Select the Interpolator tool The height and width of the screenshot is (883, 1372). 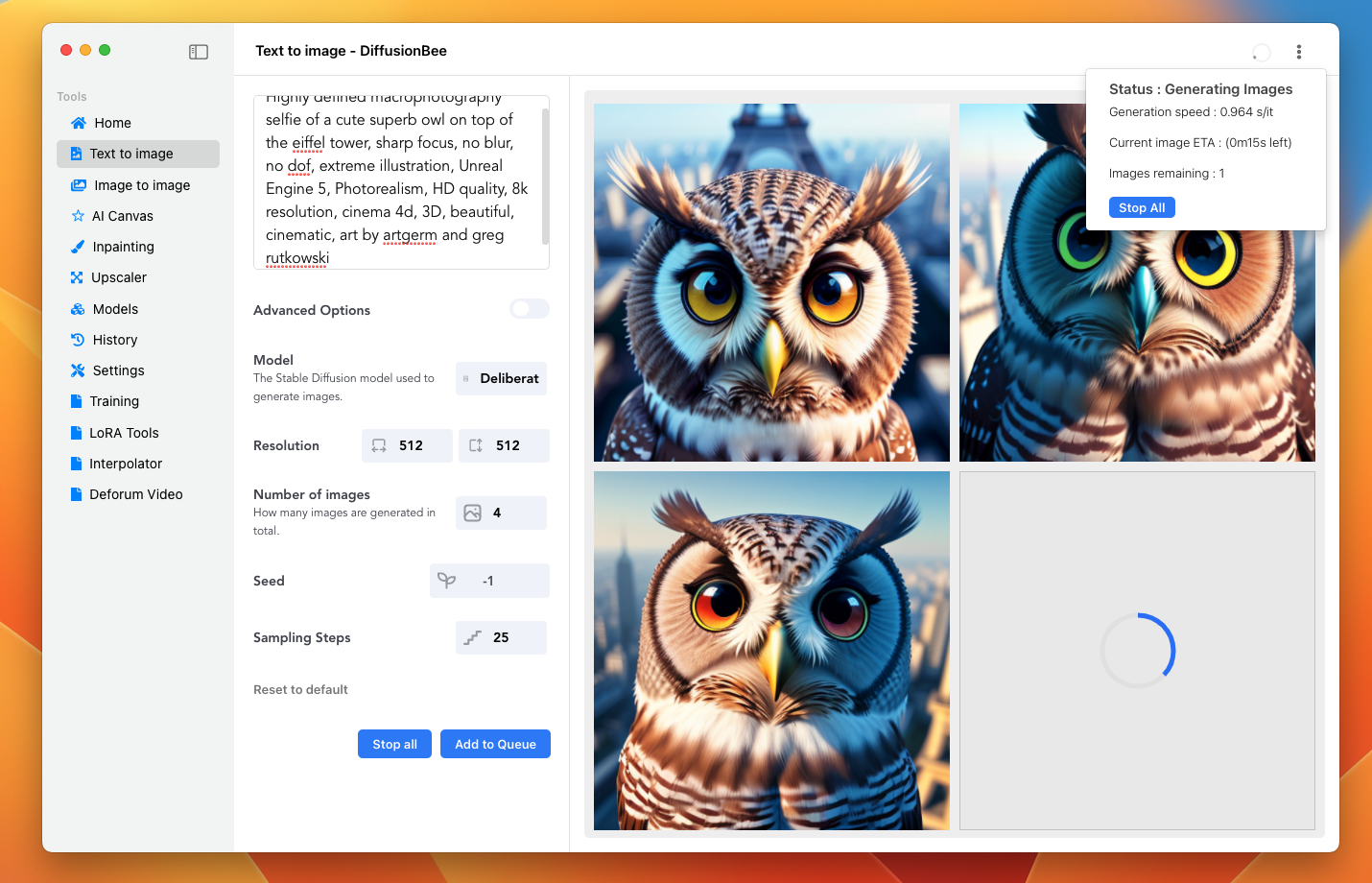tap(126, 463)
